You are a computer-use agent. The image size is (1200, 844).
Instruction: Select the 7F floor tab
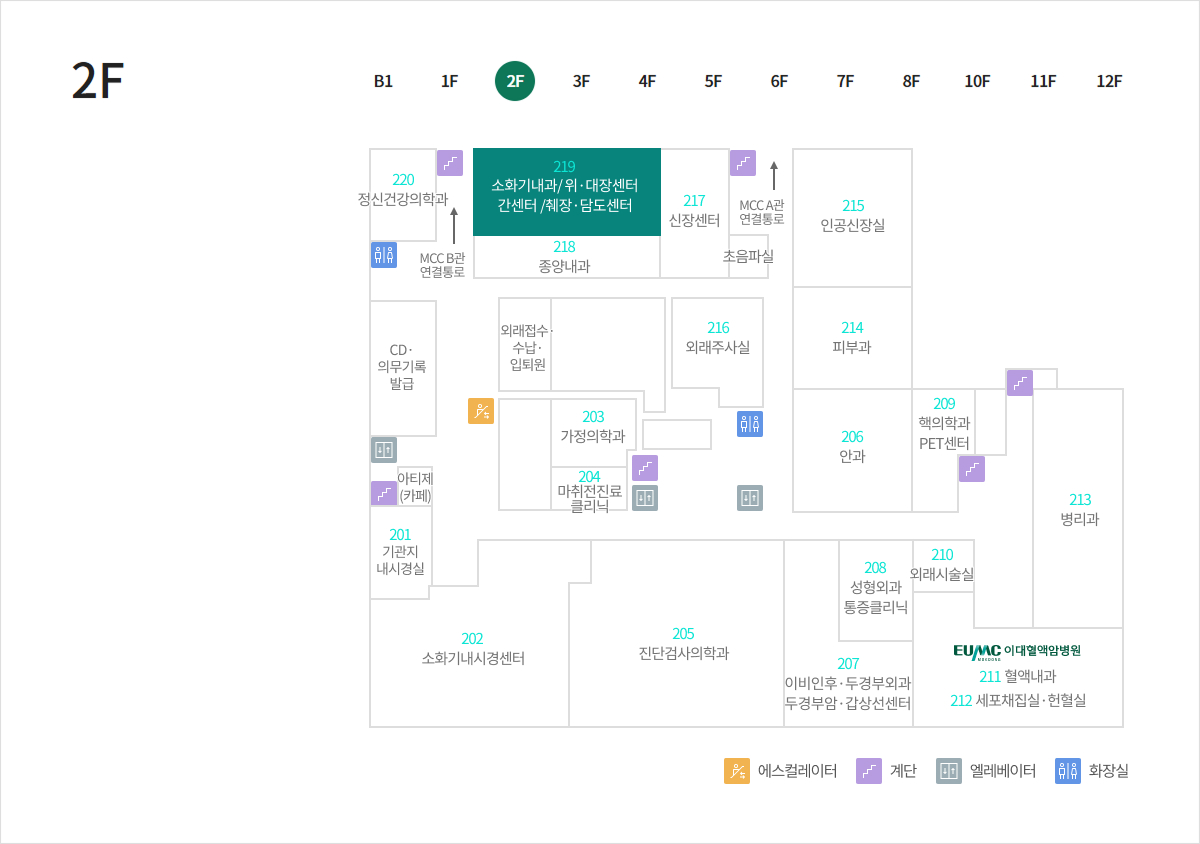pyautogui.click(x=845, y=82)
